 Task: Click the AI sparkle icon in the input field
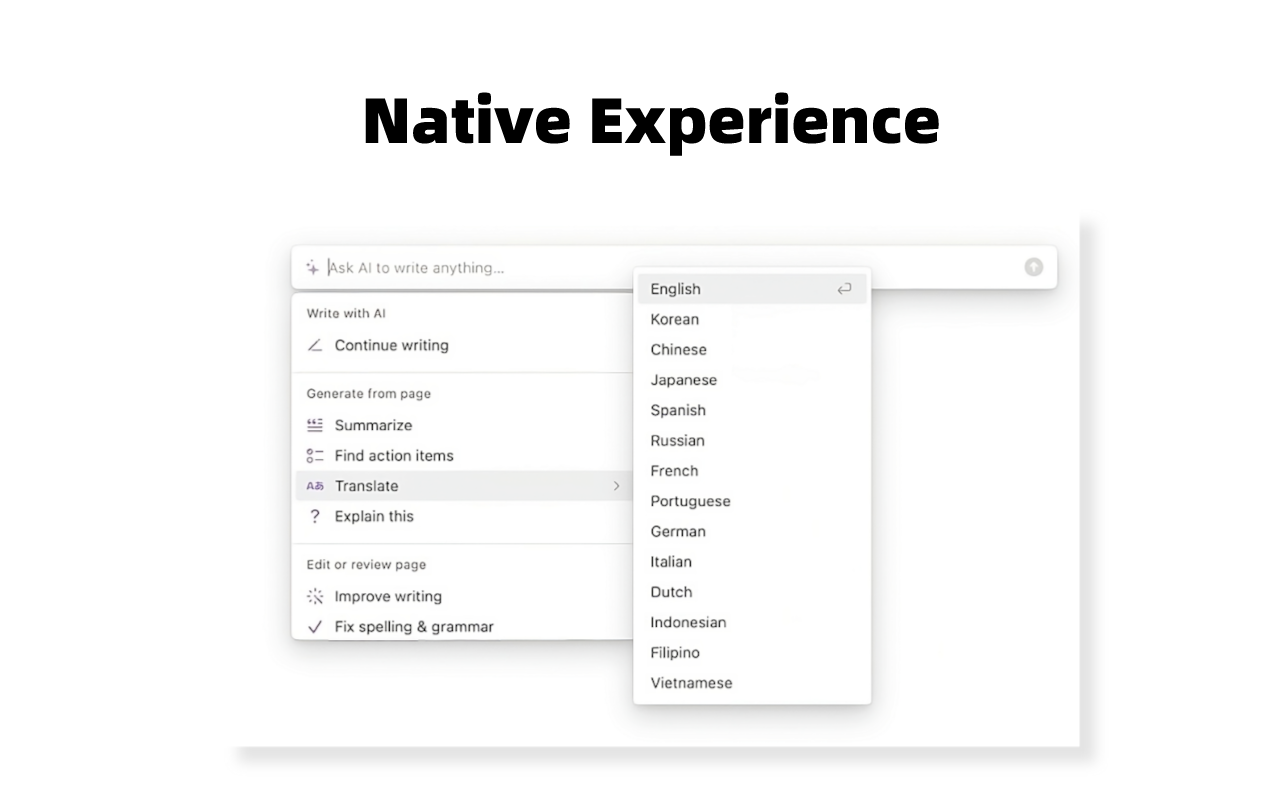312,267
